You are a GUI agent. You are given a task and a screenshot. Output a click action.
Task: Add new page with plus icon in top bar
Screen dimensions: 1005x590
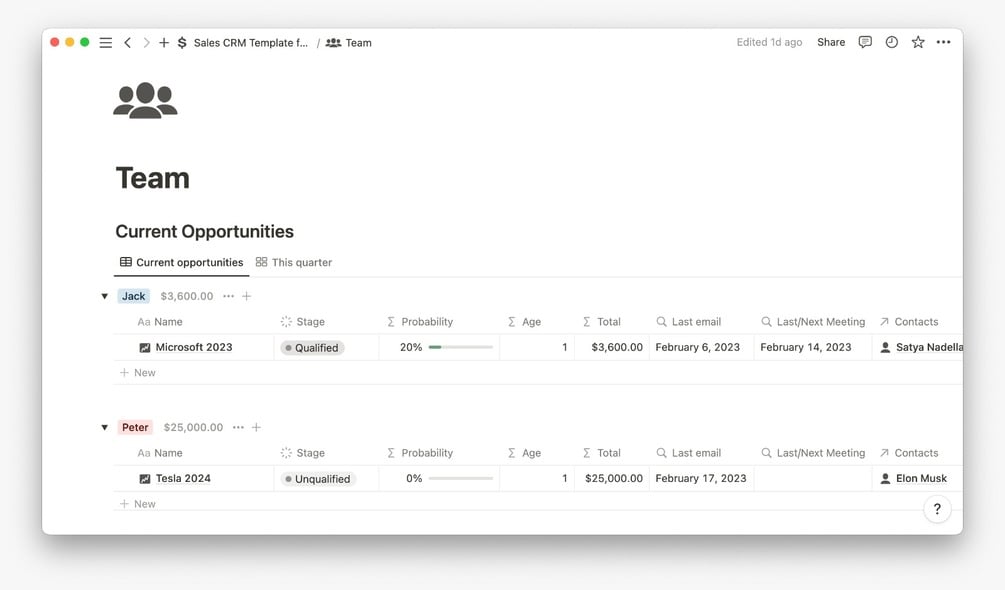click(x=164, y=43)
